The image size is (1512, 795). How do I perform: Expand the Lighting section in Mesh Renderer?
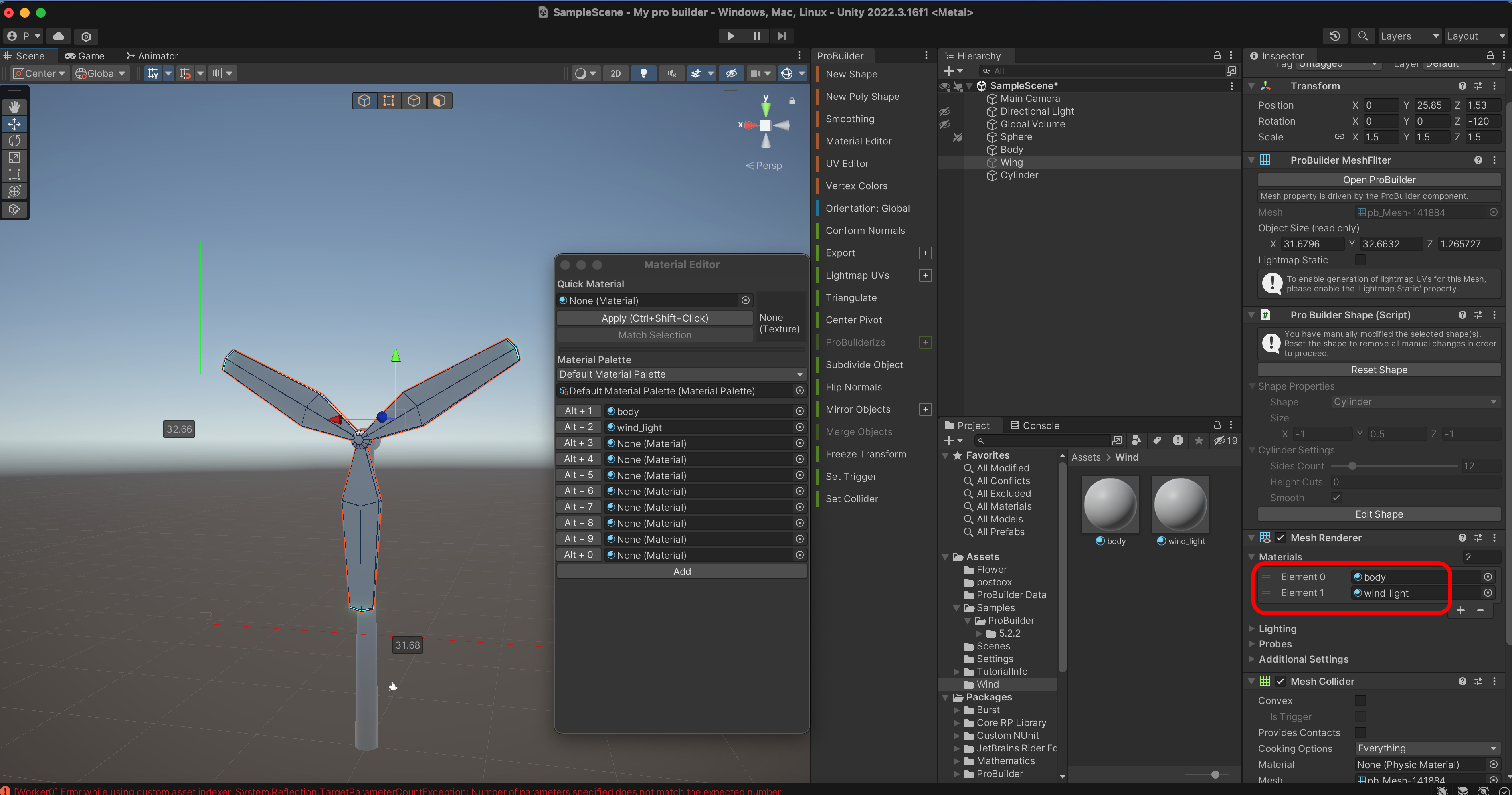1277,628
